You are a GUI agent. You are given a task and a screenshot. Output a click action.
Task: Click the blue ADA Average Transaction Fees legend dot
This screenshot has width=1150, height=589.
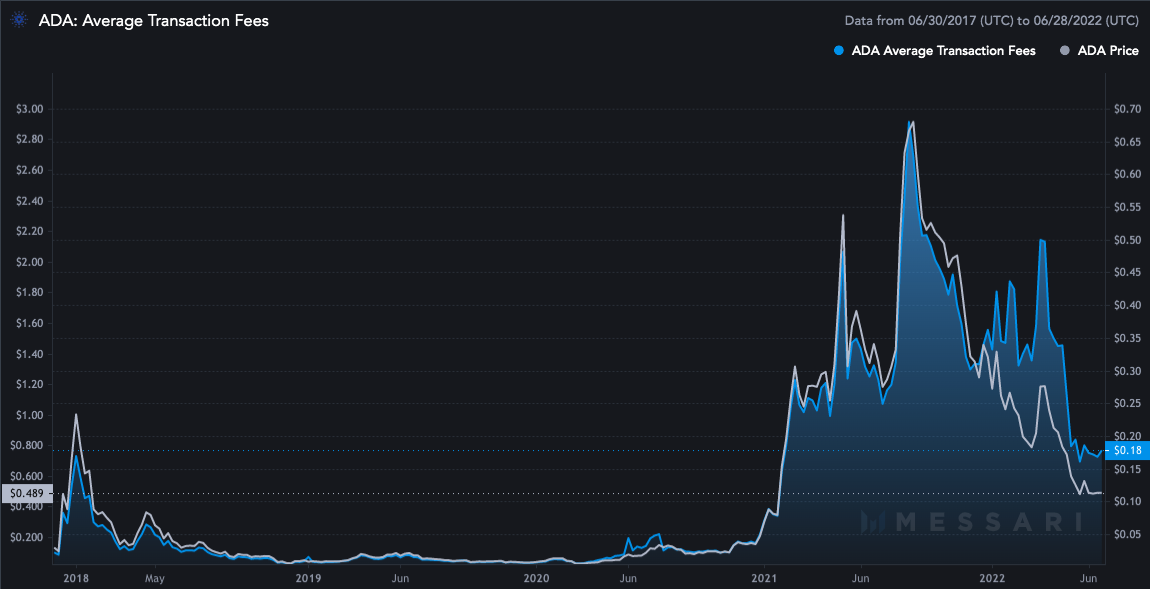tap(838, 51)
